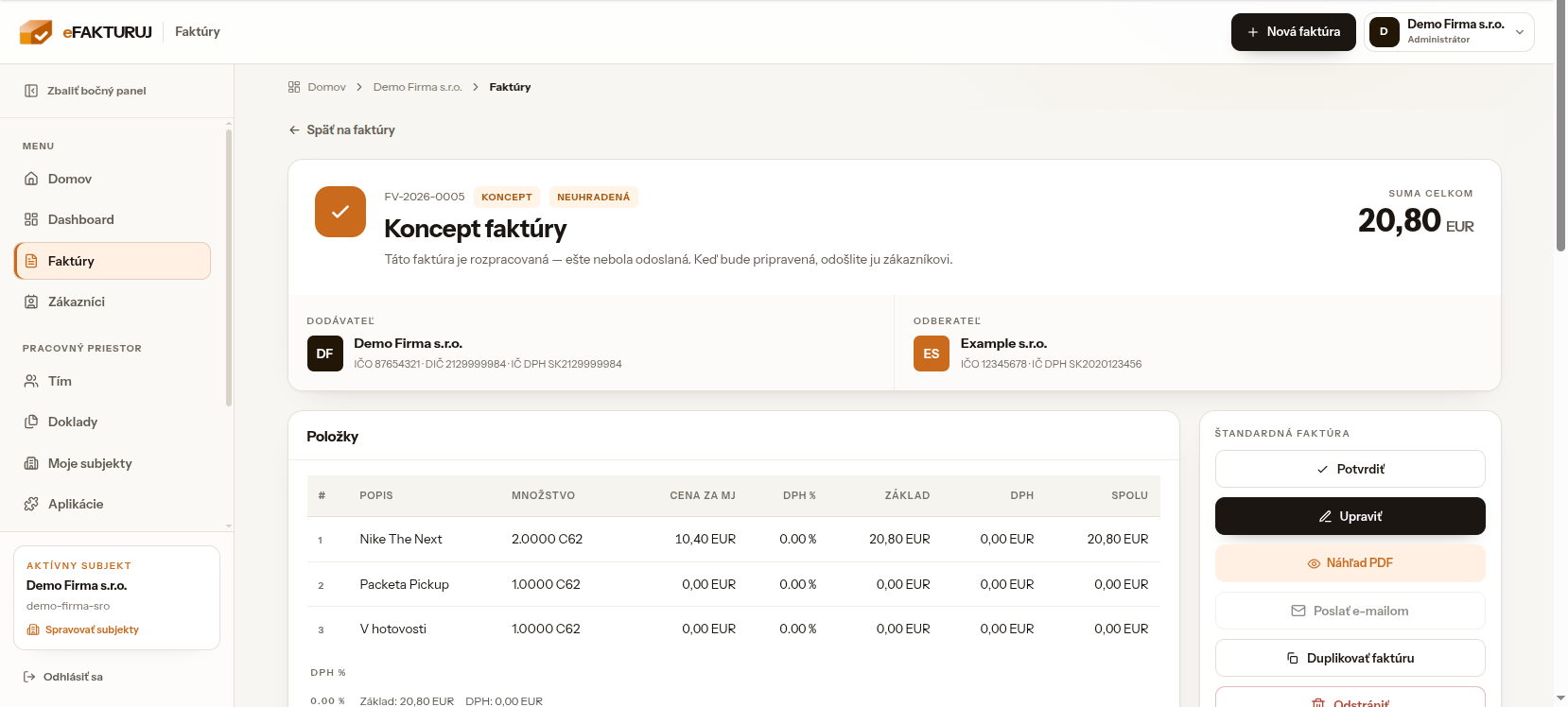Click the invoice number FV-2026-0005
This screenshot has height=707, width=1568.
[x=425, y=197]
